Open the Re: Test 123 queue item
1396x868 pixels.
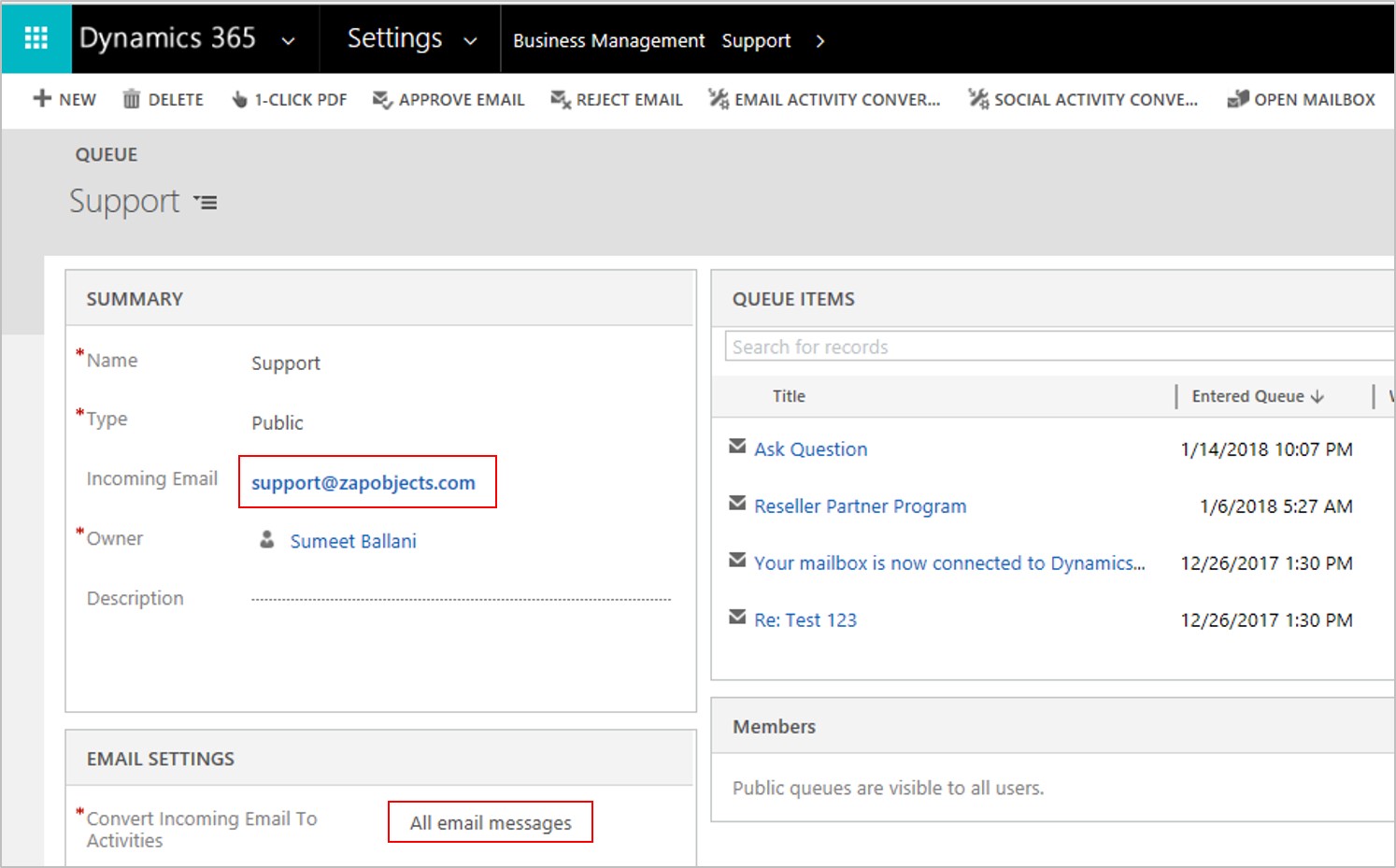805,620
